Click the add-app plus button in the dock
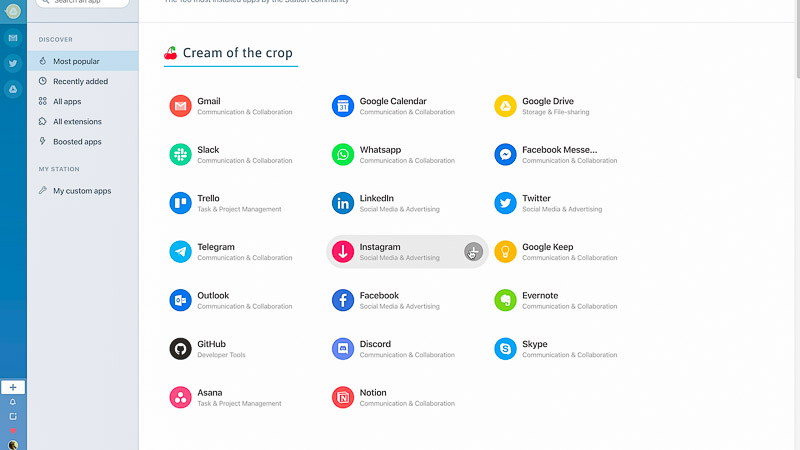The width and height of the screenshot is (800, 450). point(13,387)
